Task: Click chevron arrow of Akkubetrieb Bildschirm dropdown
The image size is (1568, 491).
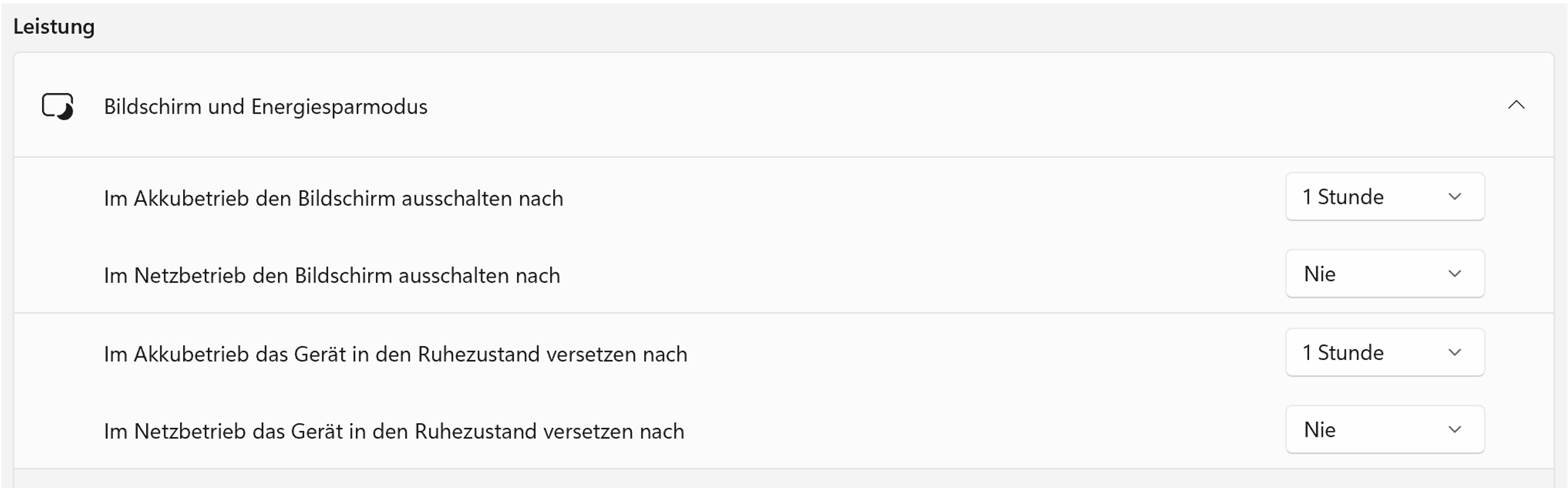Action: [x=1455, y=197]
